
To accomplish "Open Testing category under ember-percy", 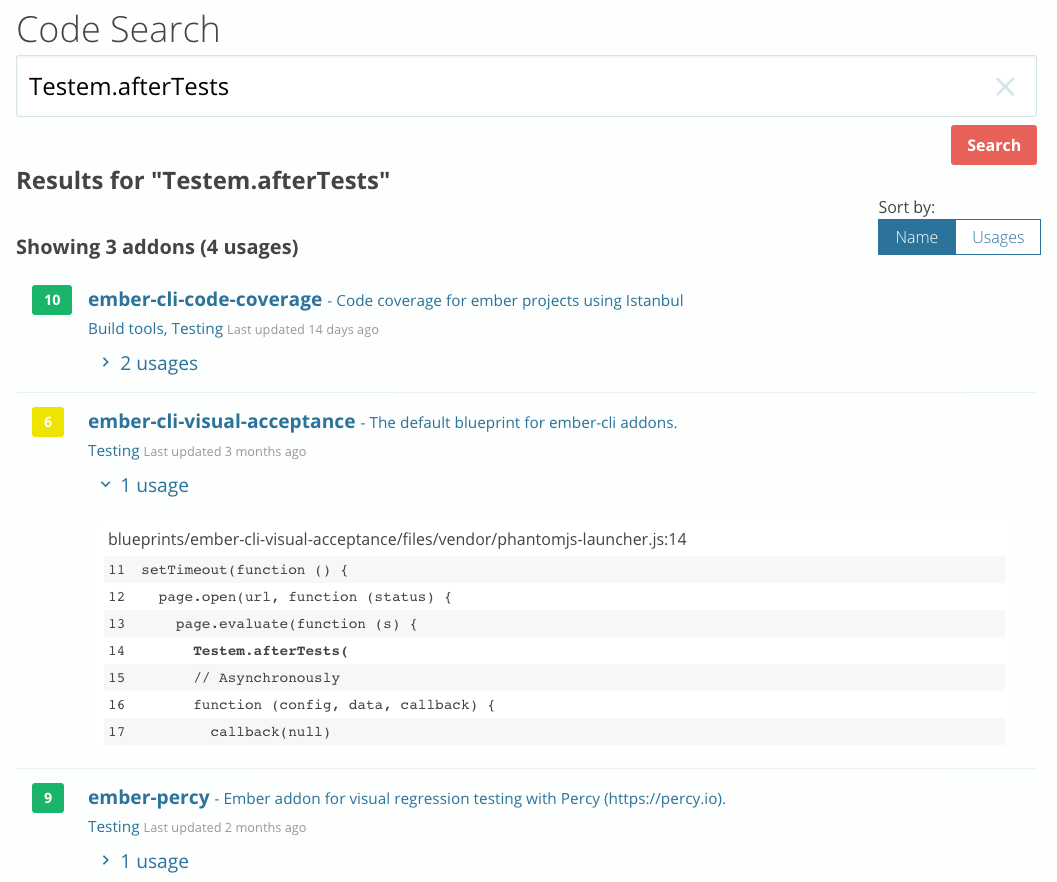I will [x=113, y=827].
